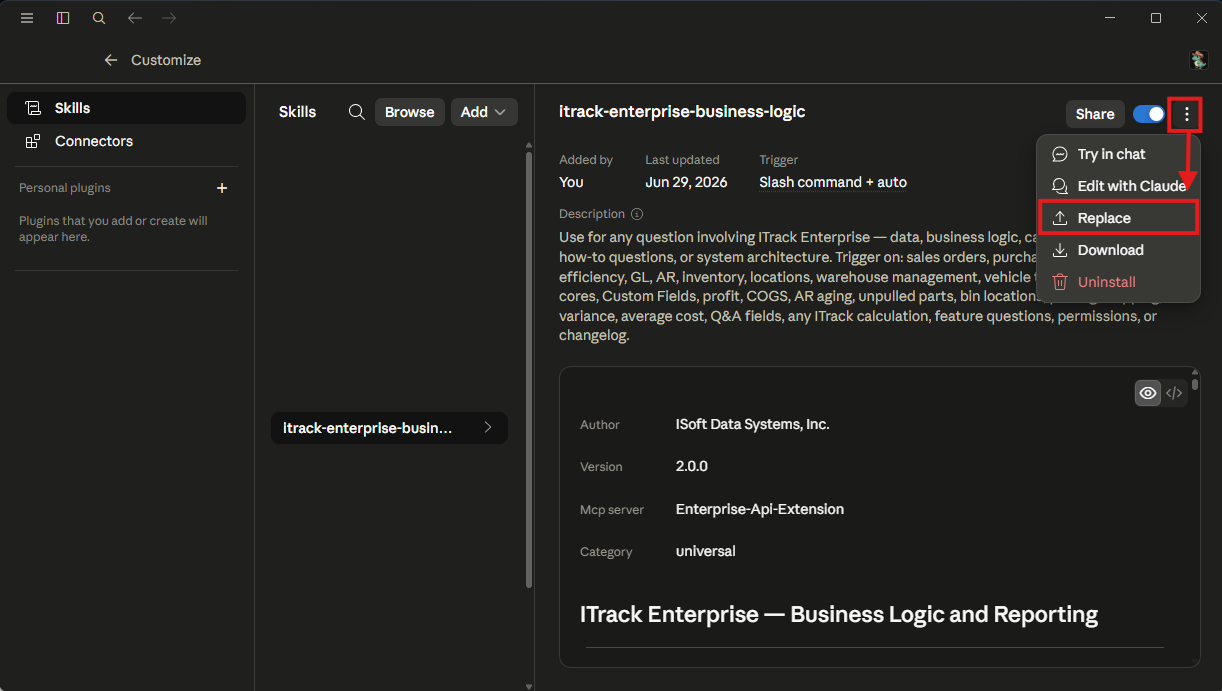Select Uninstall in the options menu
Screen dimensions: 1222x691
tap(1118, 282)
